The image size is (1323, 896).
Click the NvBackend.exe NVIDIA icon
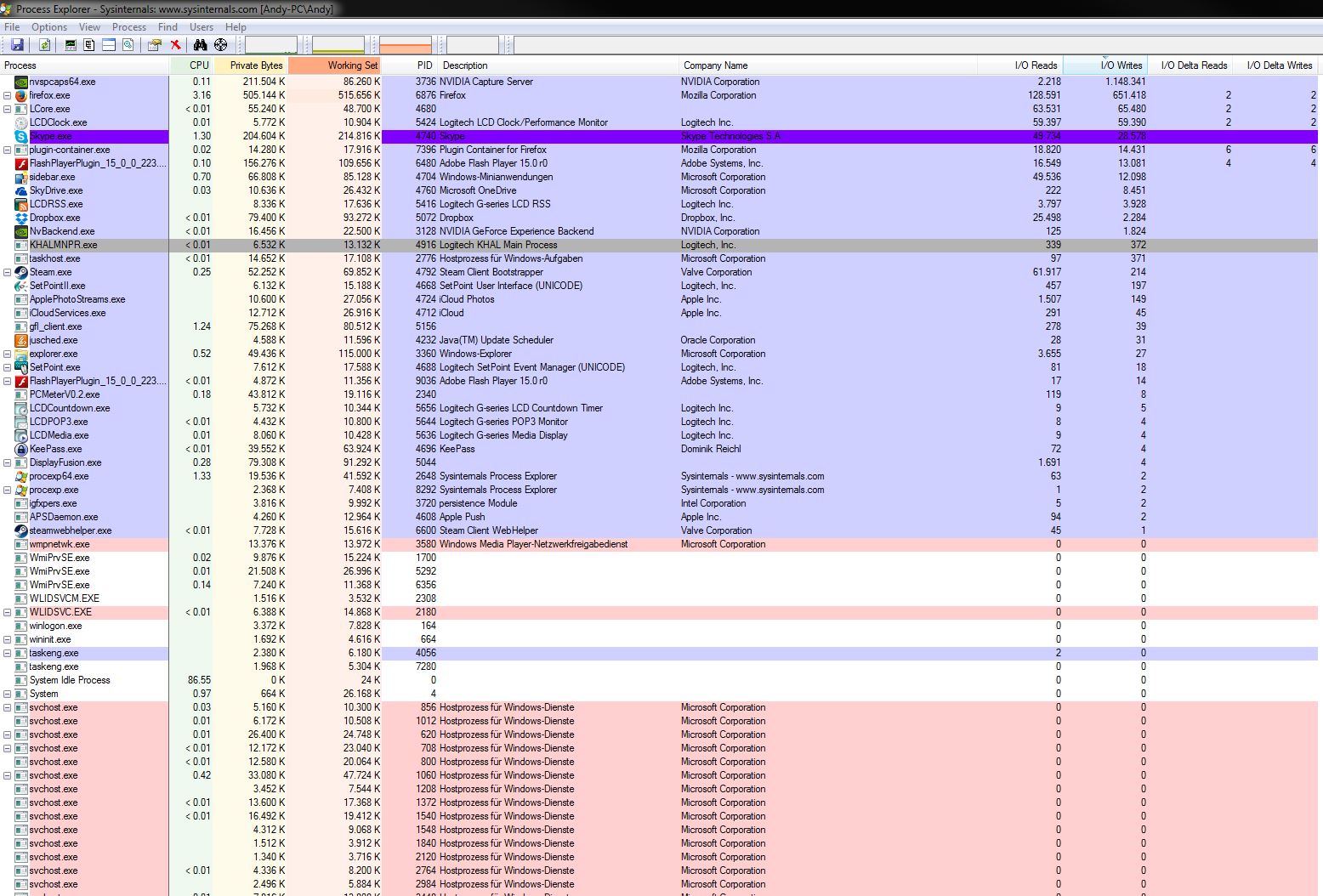[x=21, y=231]
